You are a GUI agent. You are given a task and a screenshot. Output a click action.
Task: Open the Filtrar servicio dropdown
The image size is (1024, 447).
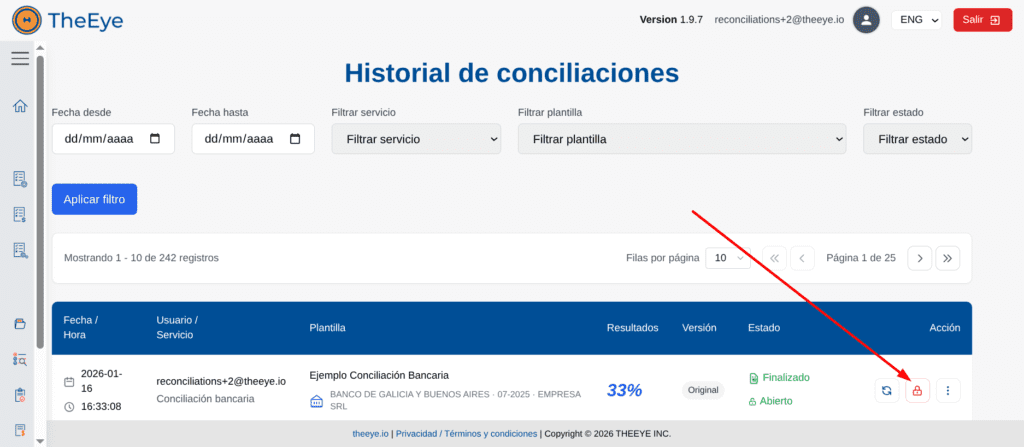[x=416, y=139]
